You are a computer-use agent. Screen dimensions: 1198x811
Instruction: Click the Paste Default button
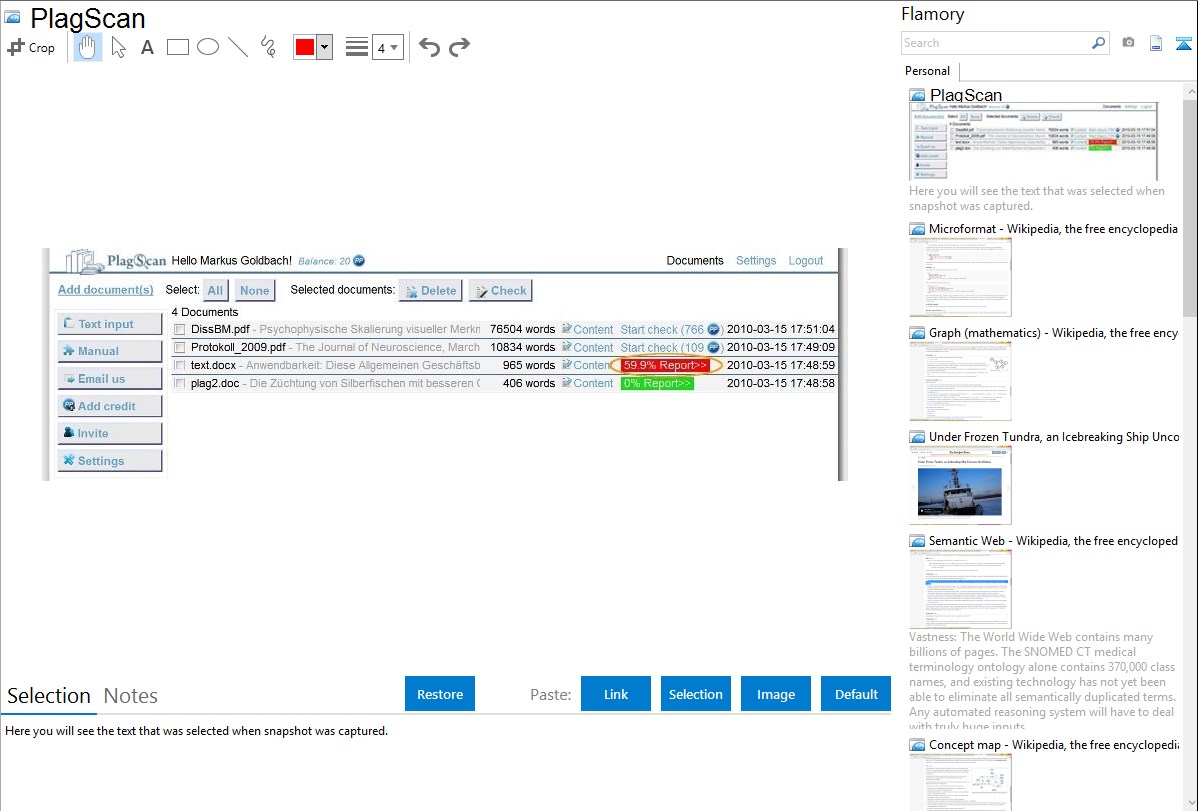[856, 694]
